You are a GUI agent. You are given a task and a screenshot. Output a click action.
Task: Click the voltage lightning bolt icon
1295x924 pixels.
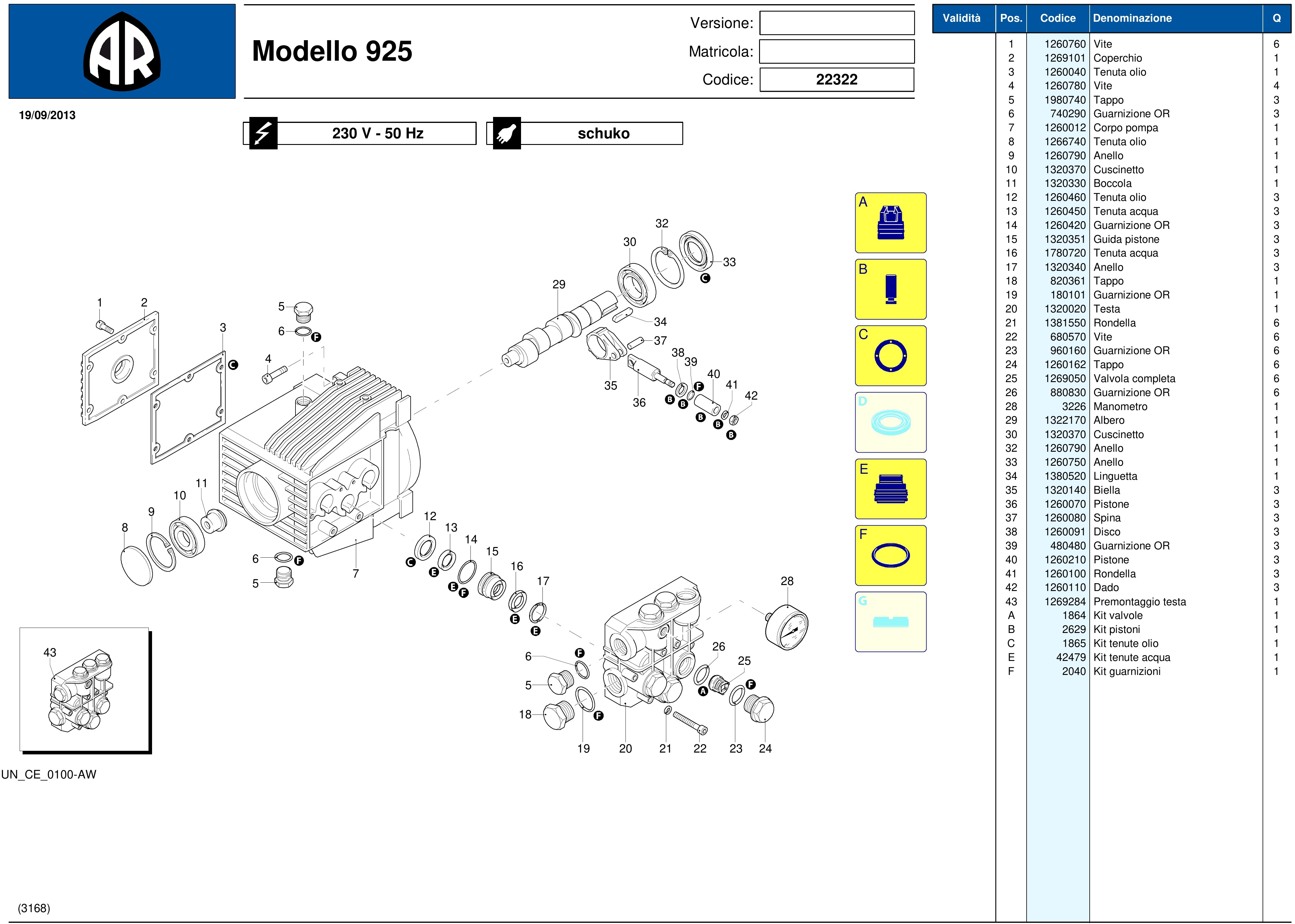(x=263, y=134)
